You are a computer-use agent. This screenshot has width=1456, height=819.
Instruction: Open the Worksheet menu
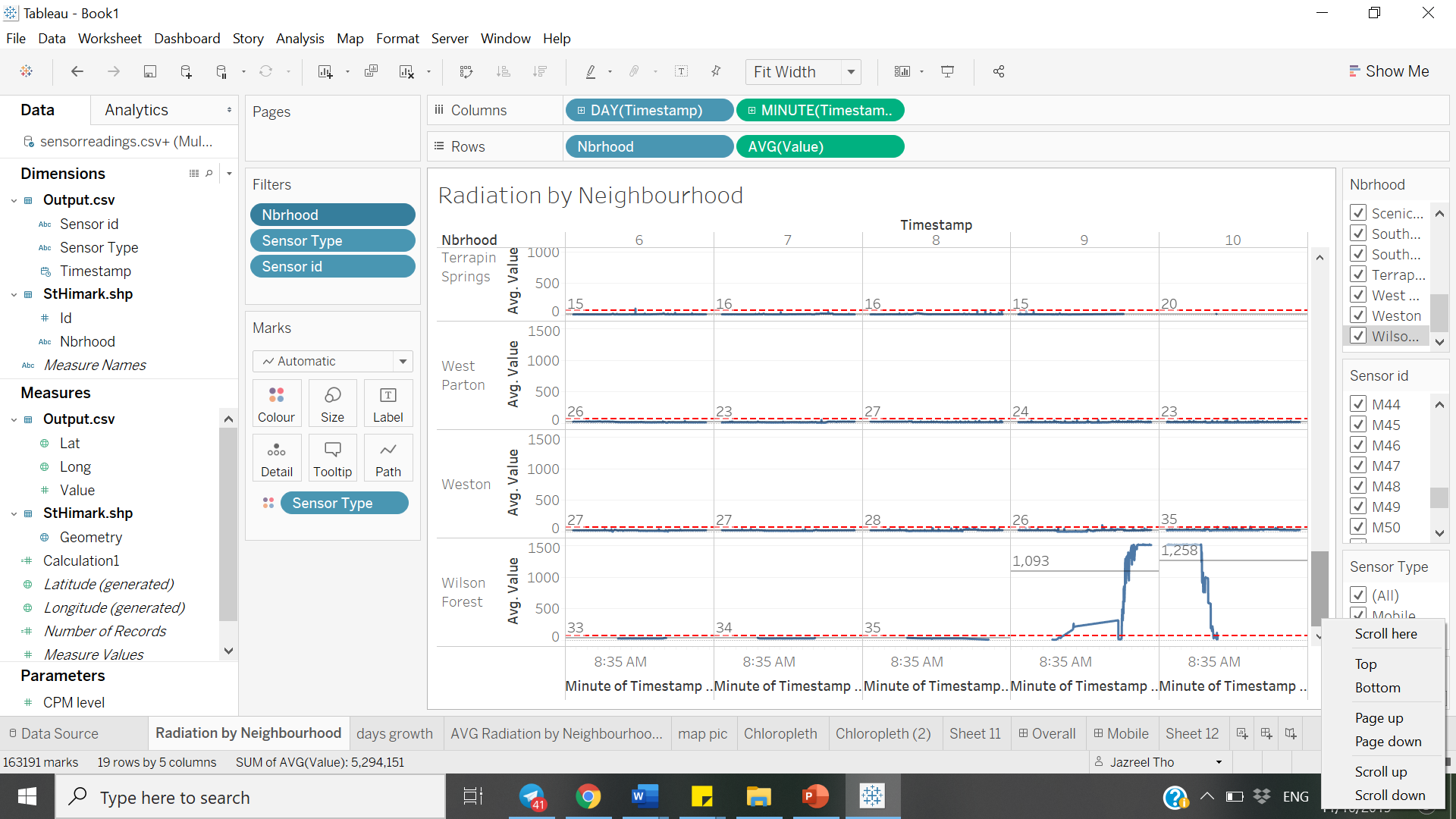(109, 38)
